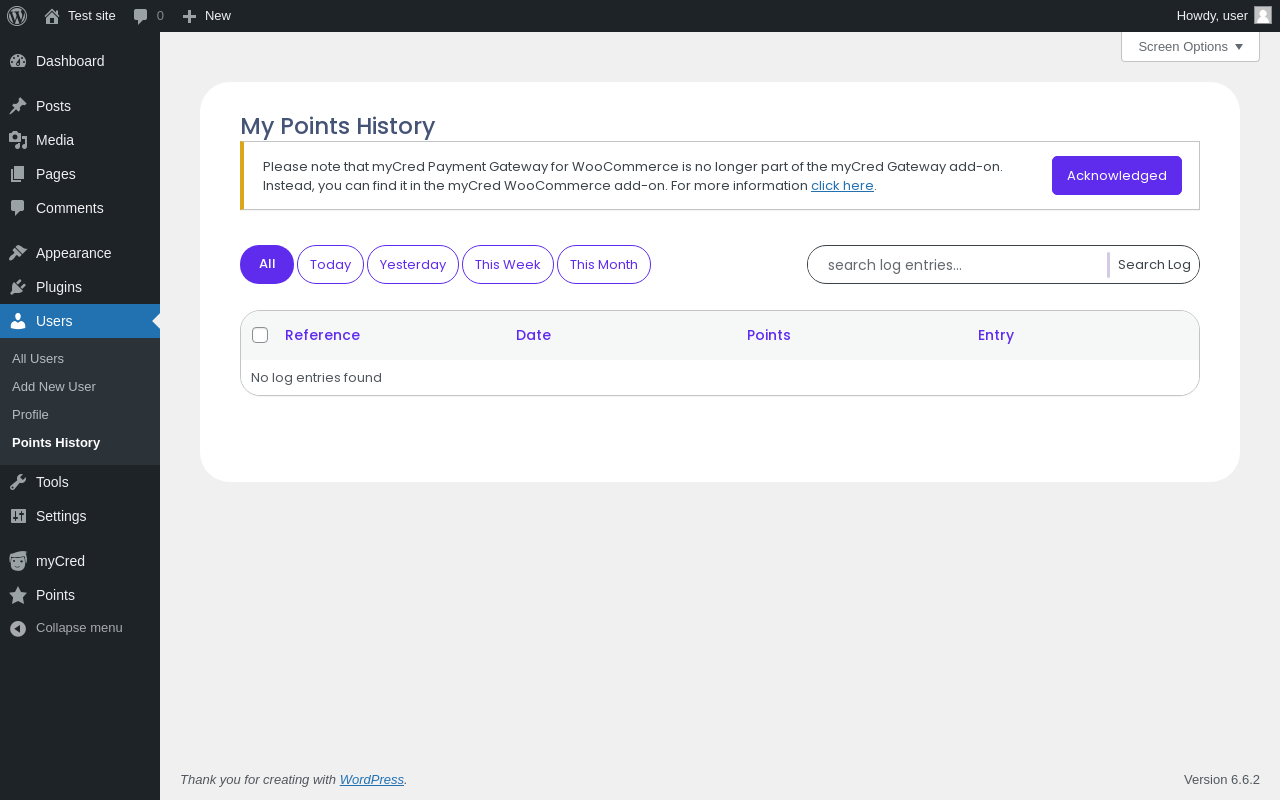The height and width of the screenshot is (800, 1280).
Task: Open Media library icon in sidebar
Action: click(x=18, y=140)
